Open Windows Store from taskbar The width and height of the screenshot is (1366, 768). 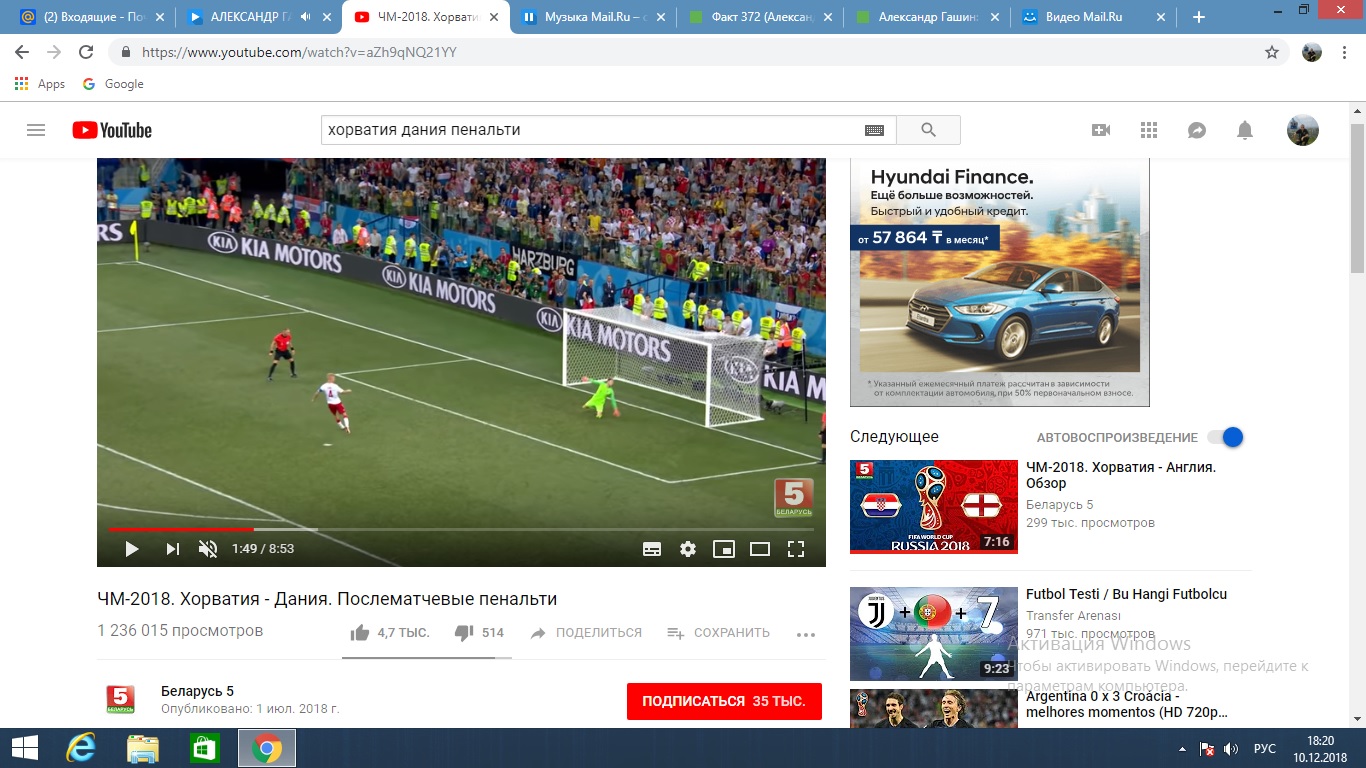pos(204,748)
